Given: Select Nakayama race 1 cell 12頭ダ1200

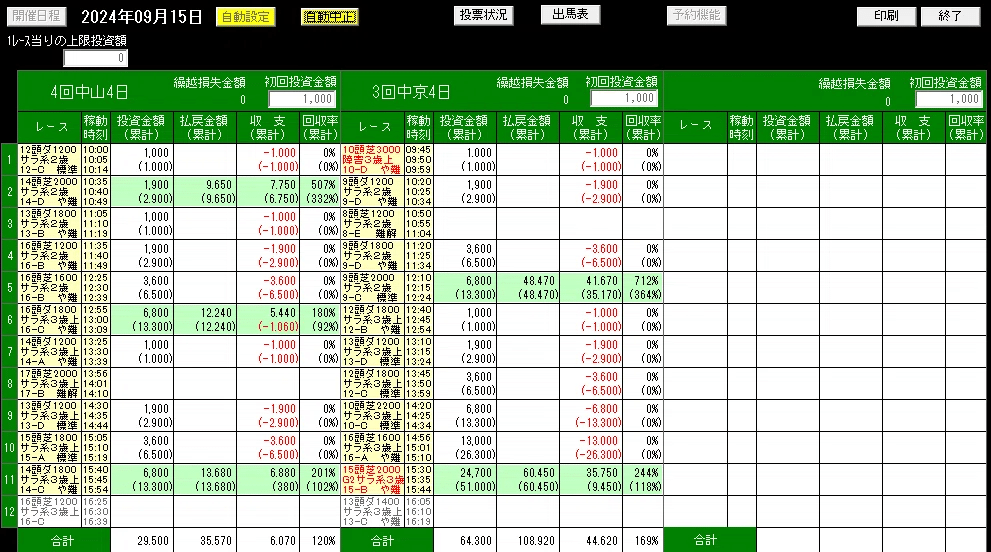Looking at the screenshot, I should 49,160.
